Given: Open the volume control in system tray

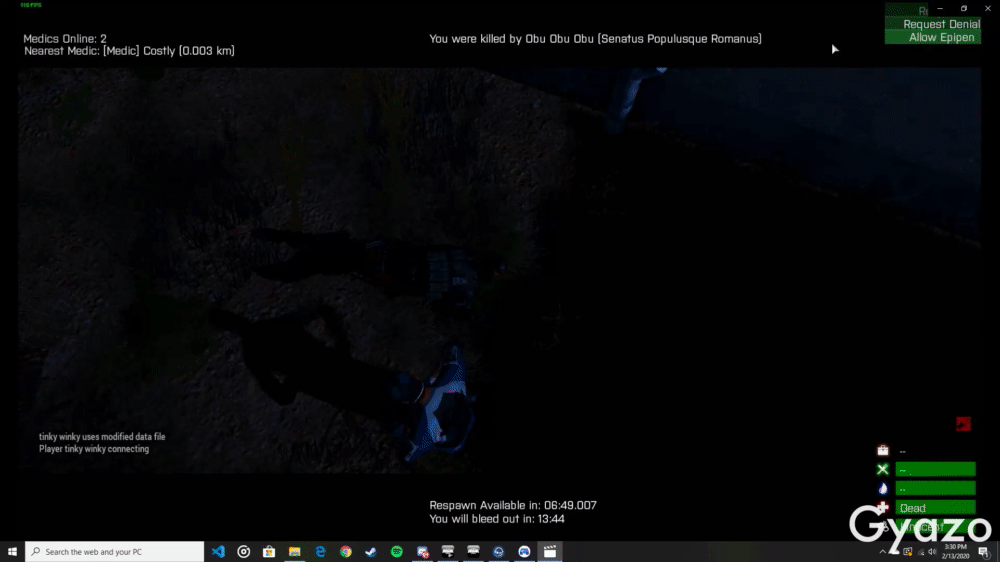Looking at the screenshot, I should tap(932, 552).
